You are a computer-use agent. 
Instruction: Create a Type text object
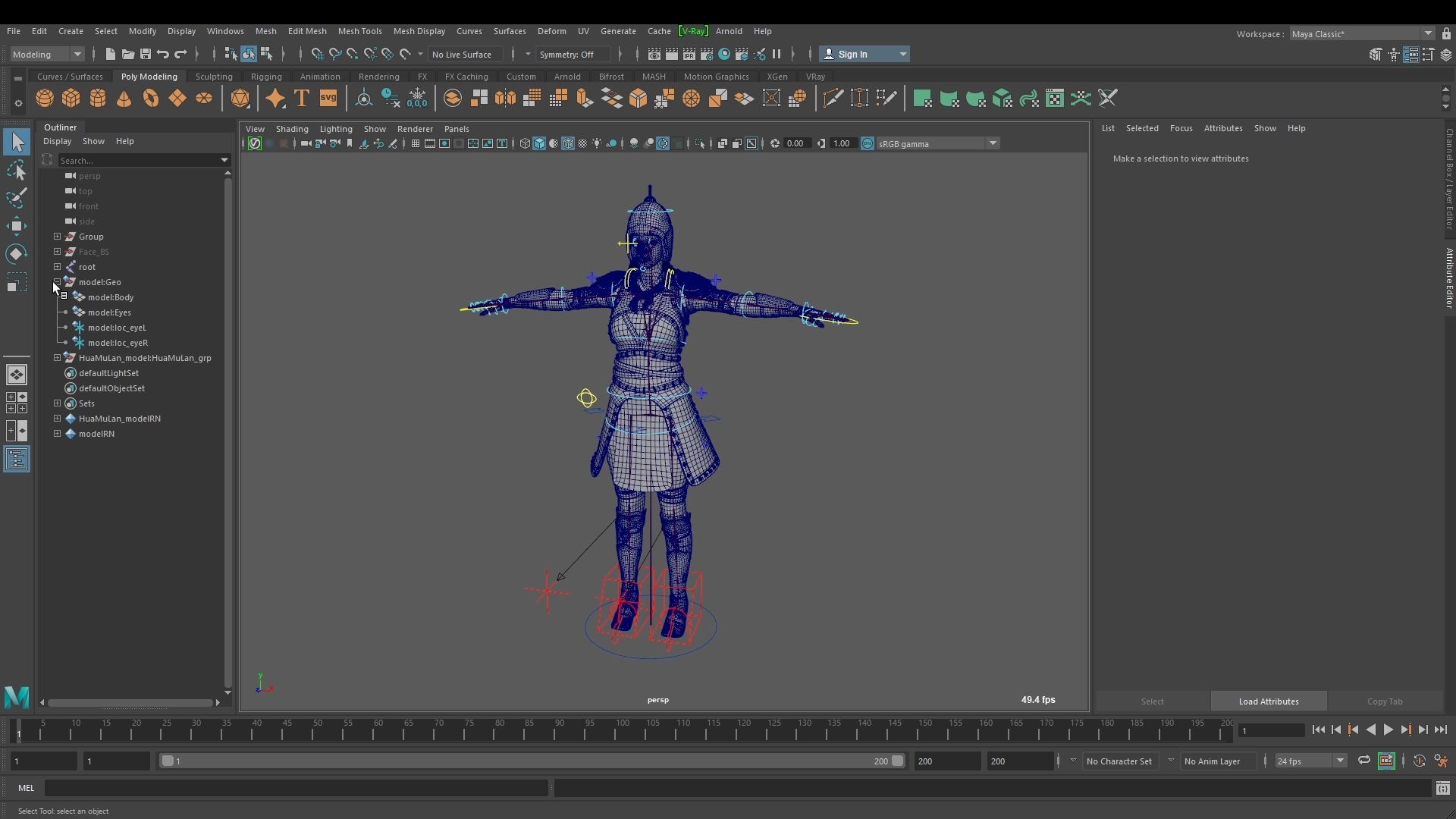pyautogui.click(x=301, y=98)
